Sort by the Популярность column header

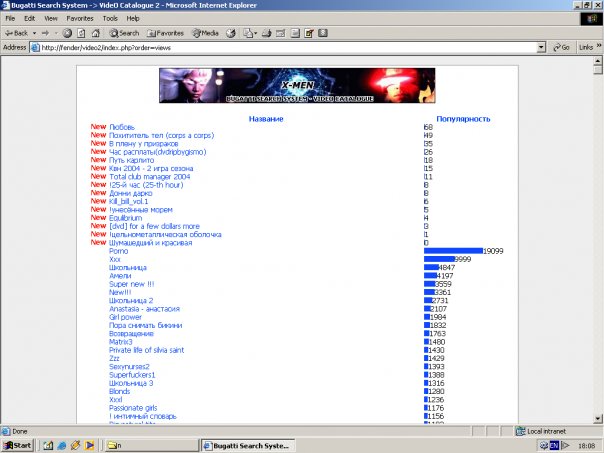pyautogui.click(x=463, y=119)
